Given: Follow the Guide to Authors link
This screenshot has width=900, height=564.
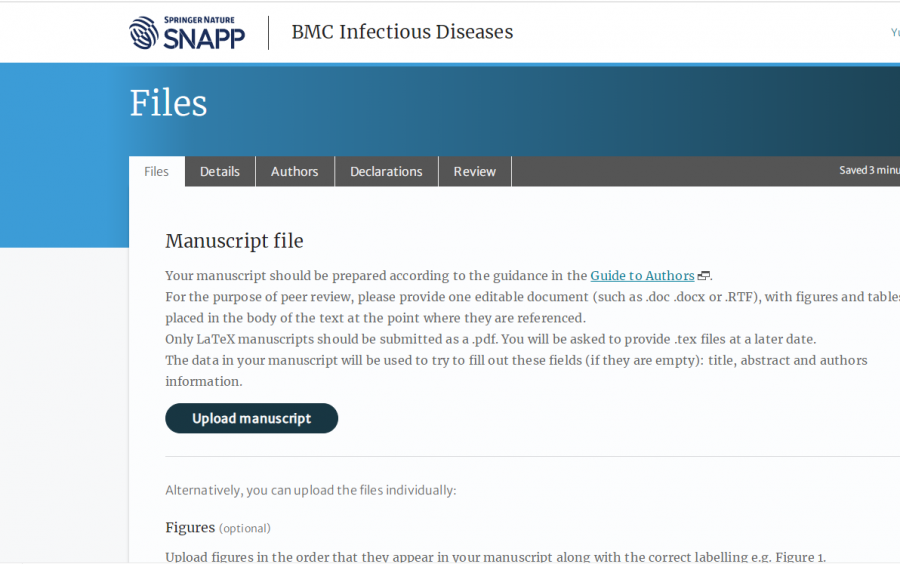Looking at the screenshot, I should pos(642,276).
